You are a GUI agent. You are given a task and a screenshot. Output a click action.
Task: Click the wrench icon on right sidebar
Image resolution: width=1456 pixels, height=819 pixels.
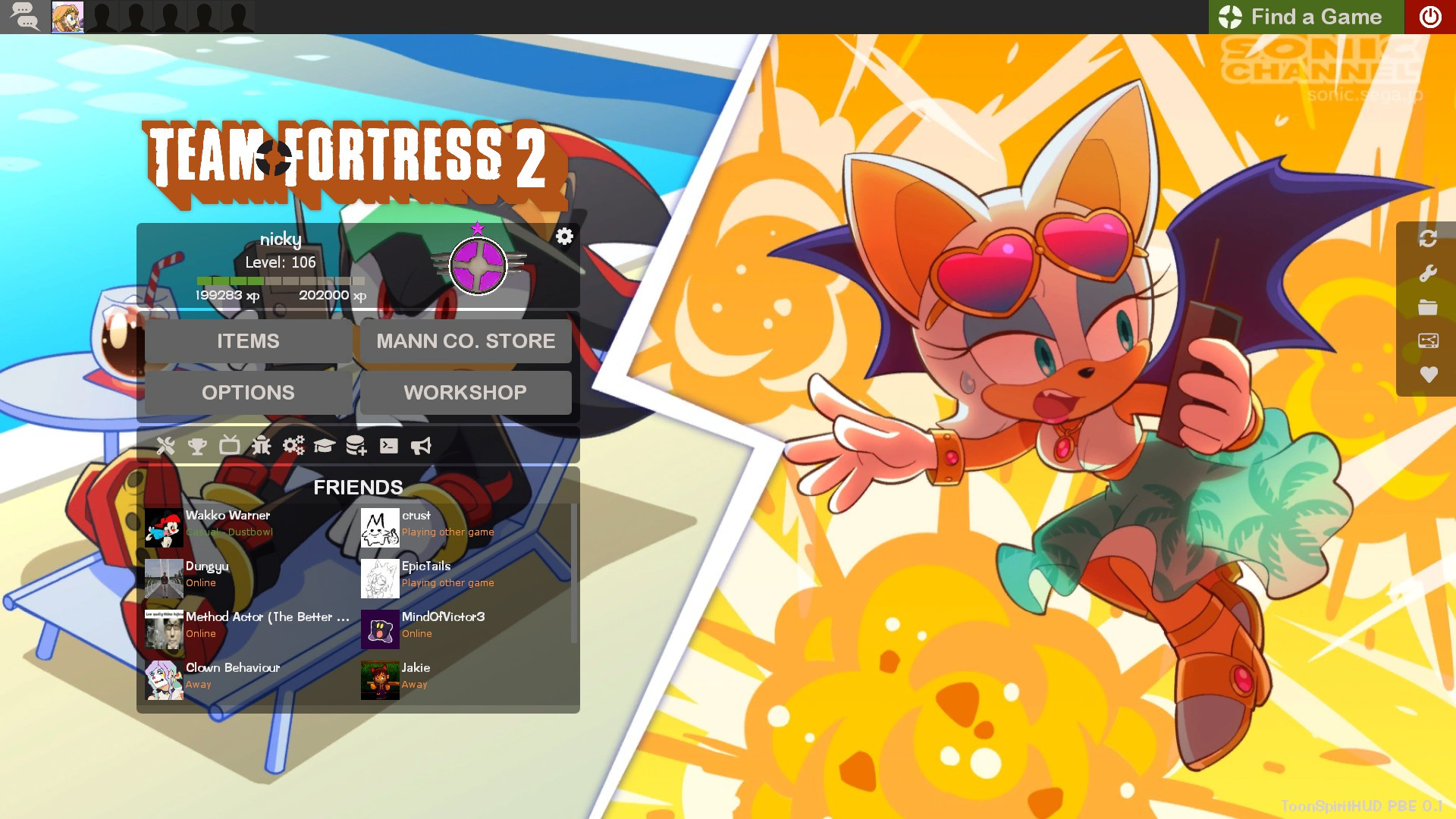(1428, 273)
